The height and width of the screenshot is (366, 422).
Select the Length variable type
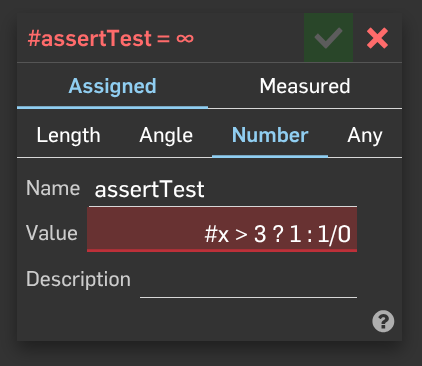[68, 135]
